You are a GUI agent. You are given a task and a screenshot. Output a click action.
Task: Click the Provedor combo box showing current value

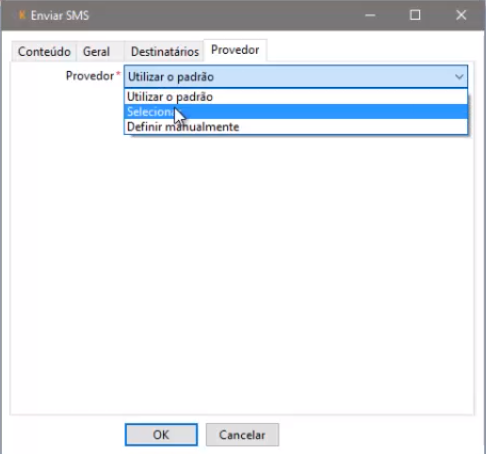pyautogui.click(x=296, y=77)
